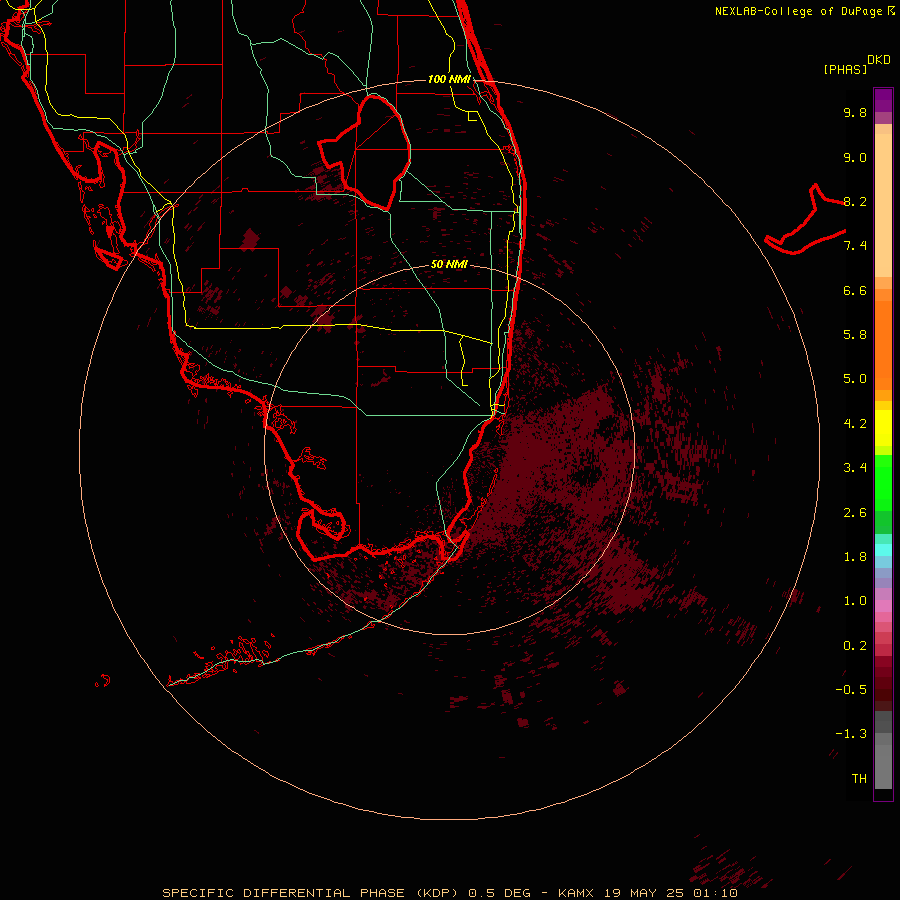Screen dimensions: 900x900
Task: Click the 1.0 value on the color scale
Action: pos(855,601)
